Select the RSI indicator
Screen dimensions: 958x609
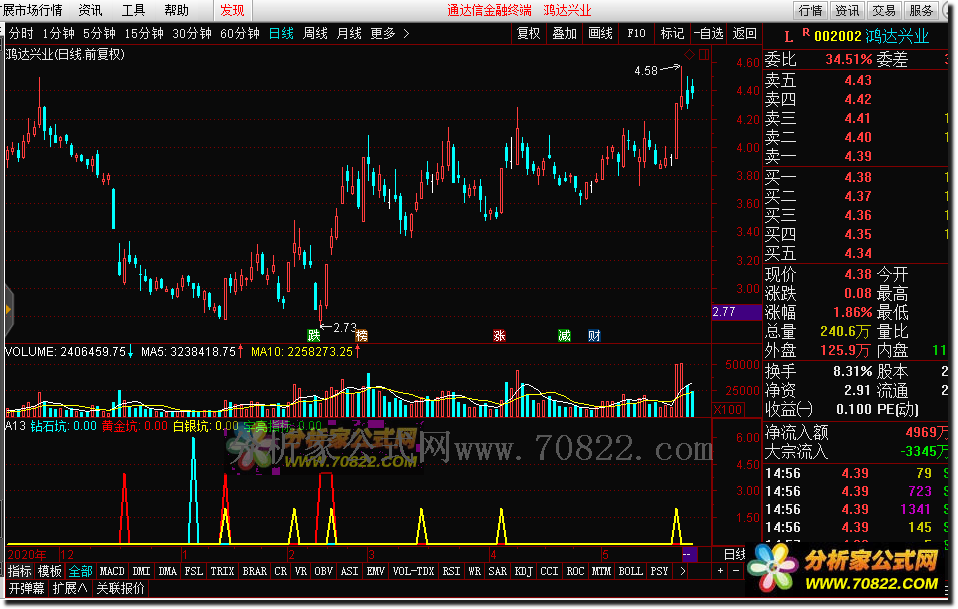pos(451,571)
